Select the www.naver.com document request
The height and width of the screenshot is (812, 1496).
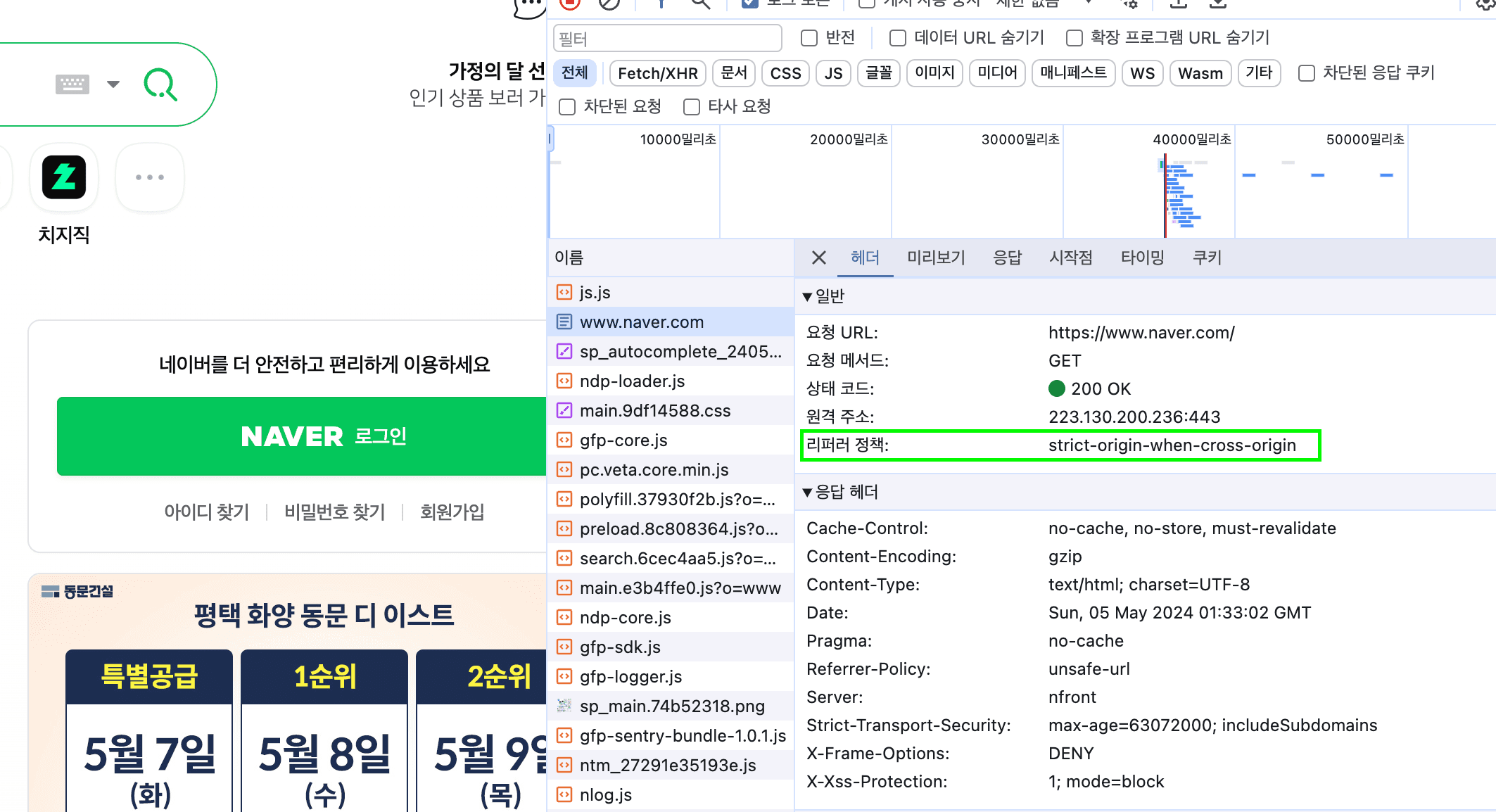(x=641, y=322)
